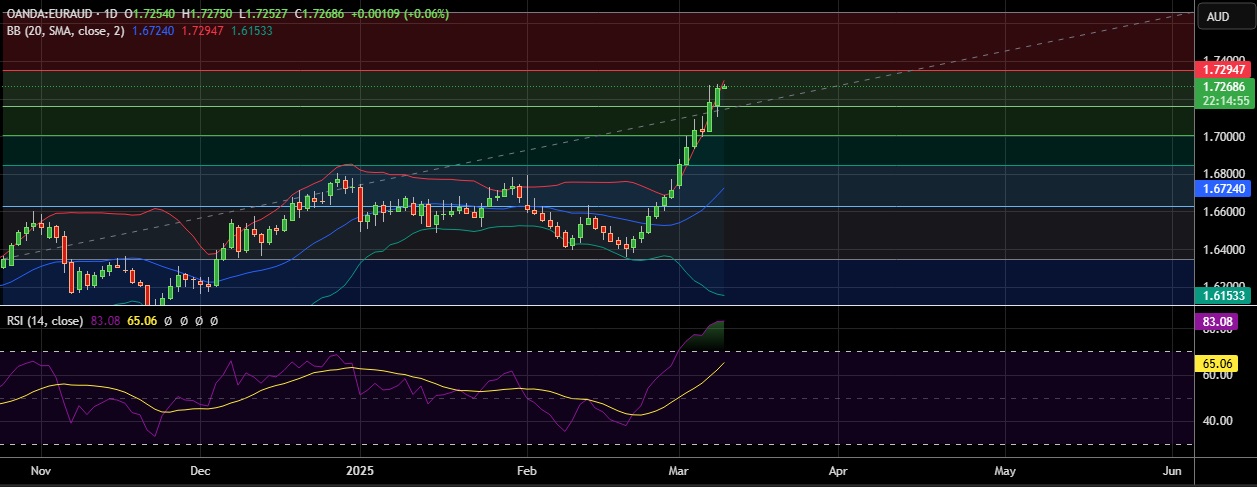The height and width of the screenshot is (487, 1257).
Task: Click the red 1.72947 BB upper value in legend
Action: click(201, 31)
